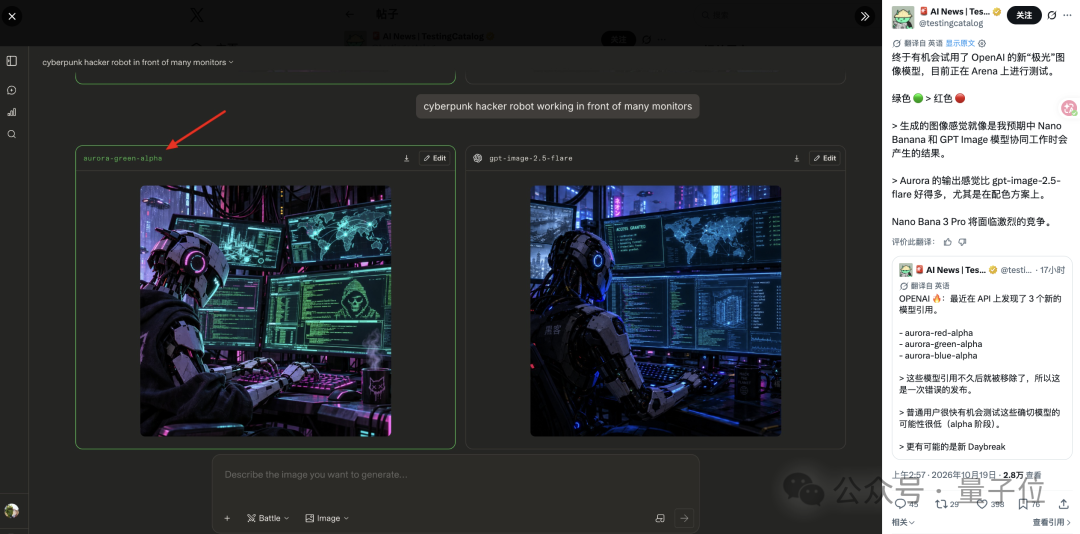The image size is (1080, 534).
Task: Expand the chat title dropdown at the top
Action: [x=138, y=62]
